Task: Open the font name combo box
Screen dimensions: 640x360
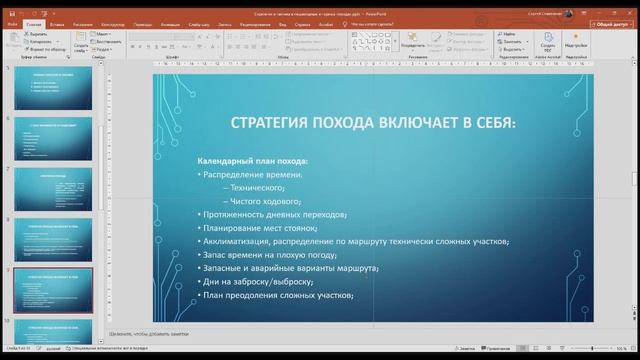Action: tap(151, 37)
